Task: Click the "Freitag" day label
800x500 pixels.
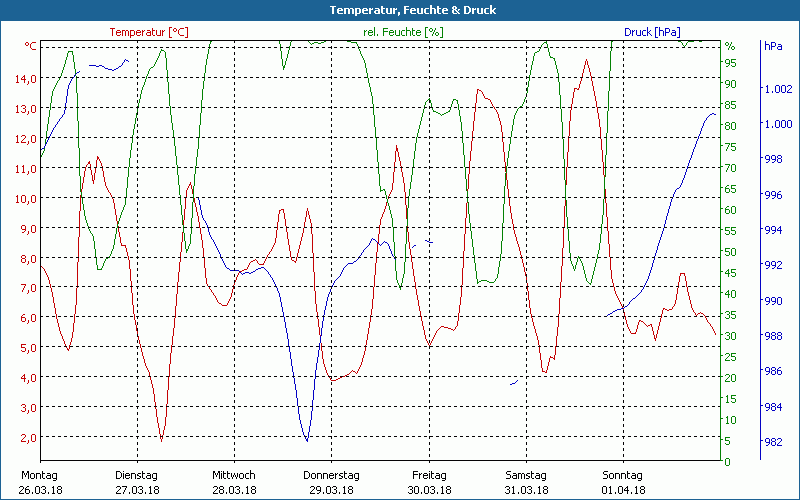Action: click(429, 475)
